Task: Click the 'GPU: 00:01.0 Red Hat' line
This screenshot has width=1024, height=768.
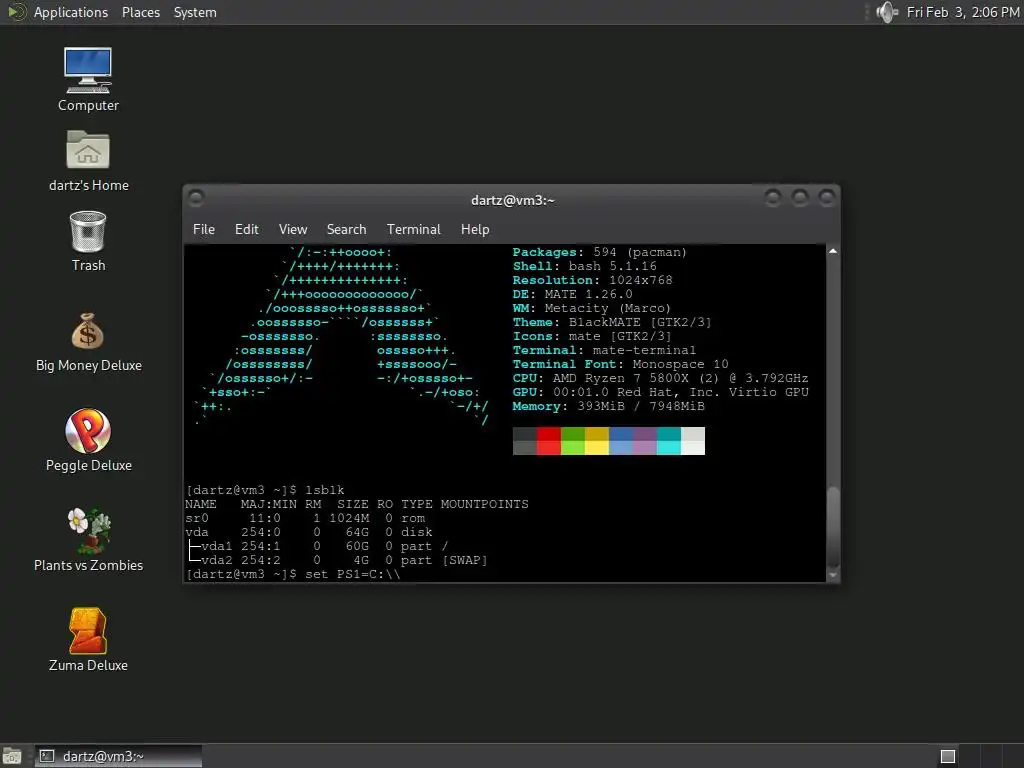Action: 660,392
